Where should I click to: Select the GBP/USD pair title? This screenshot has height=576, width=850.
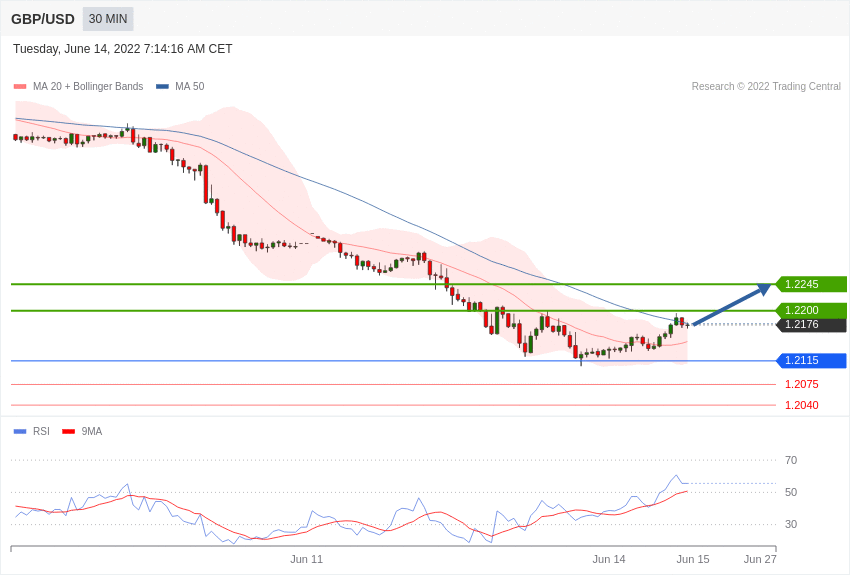coord(43,19)
